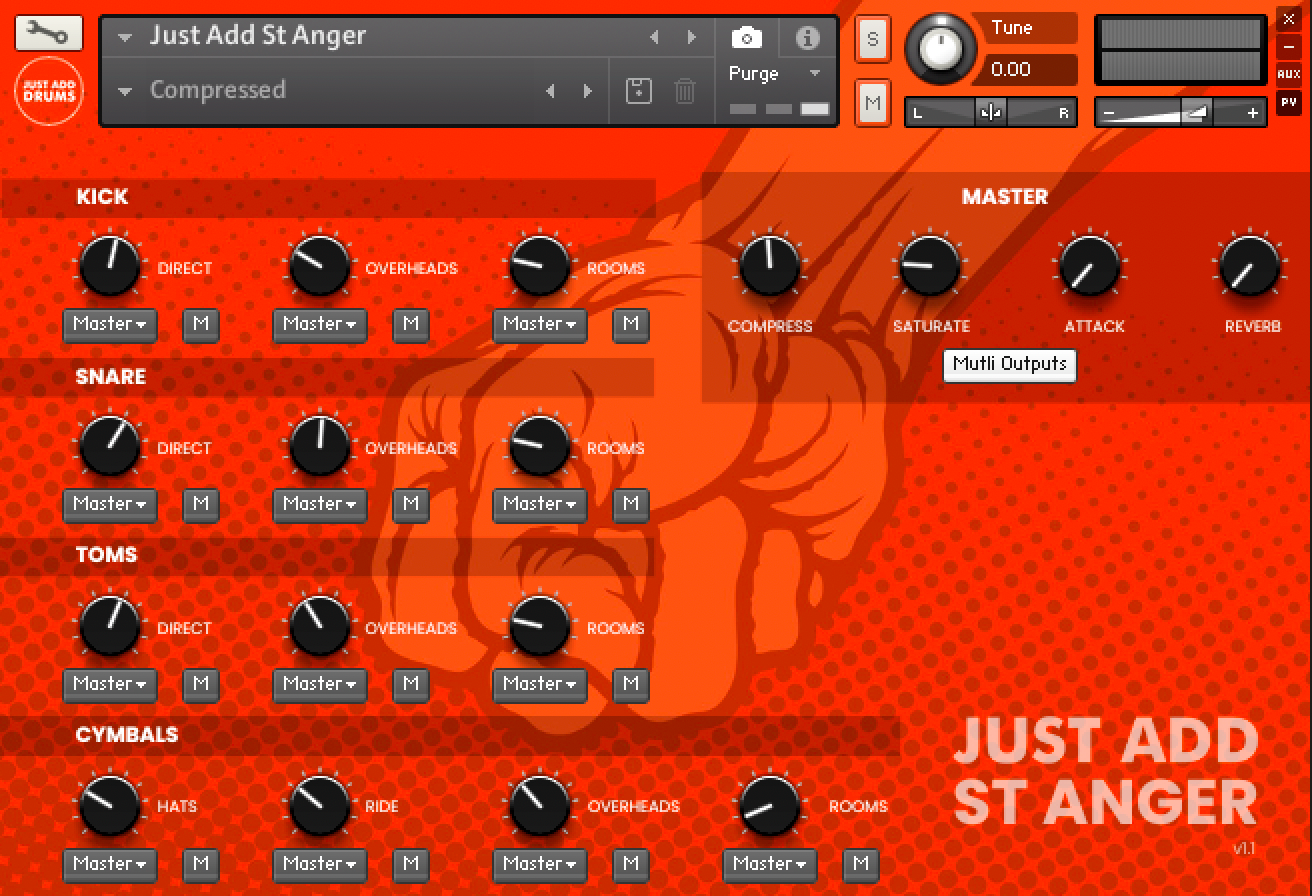This screenshot has height=896, width=1312.
Task: Mute Cymbals Overheads channel
Action: click(x=631, y=864)
